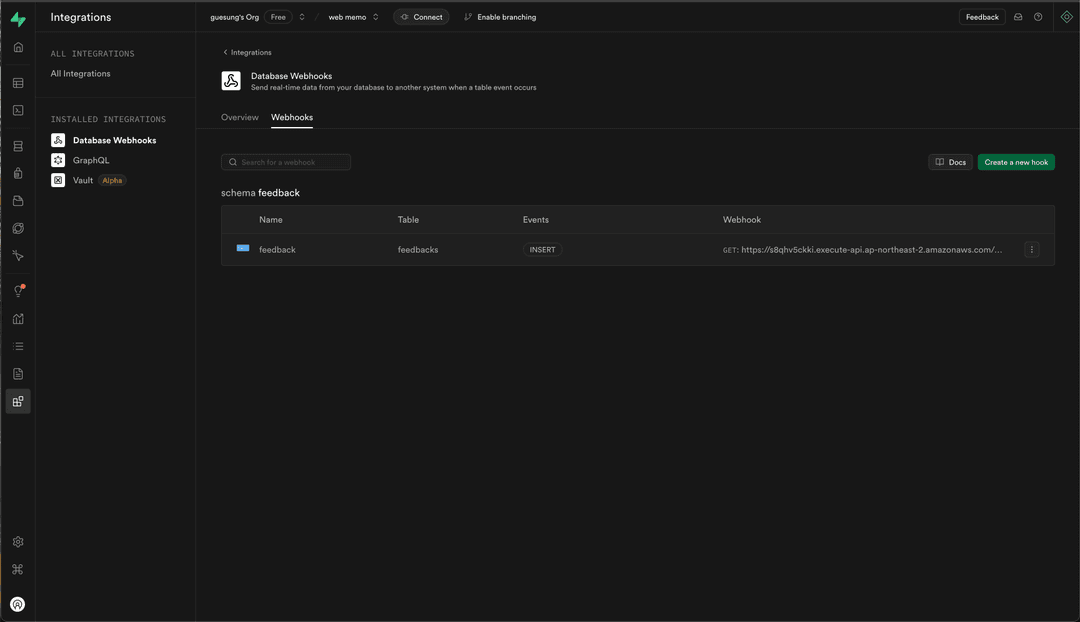Open the feedback webhook three-dot menu
Image resolution: width=1080 pixels, height=622 pixels.
tap(1031, 250)
